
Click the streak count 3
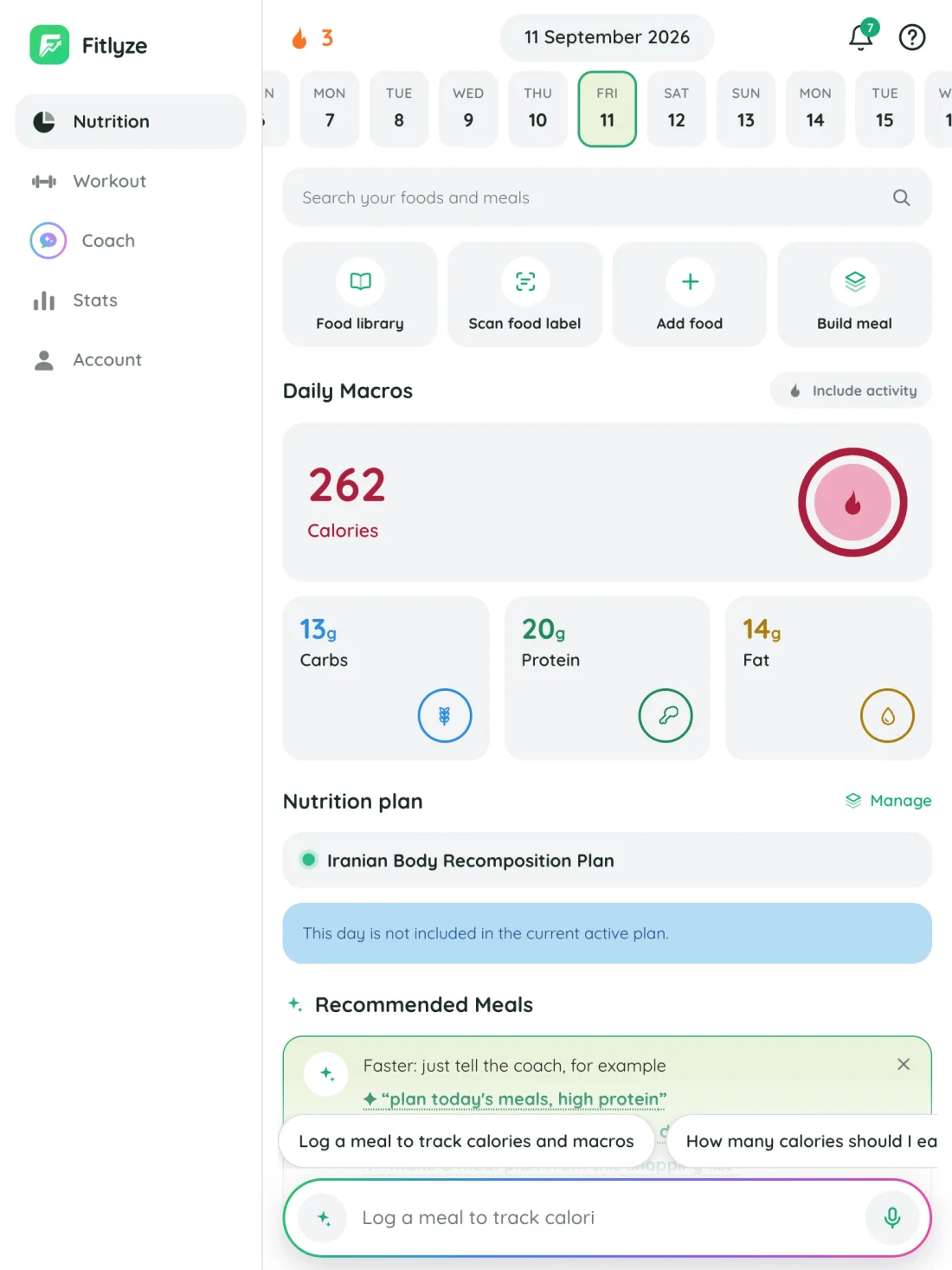coord(327,38)
